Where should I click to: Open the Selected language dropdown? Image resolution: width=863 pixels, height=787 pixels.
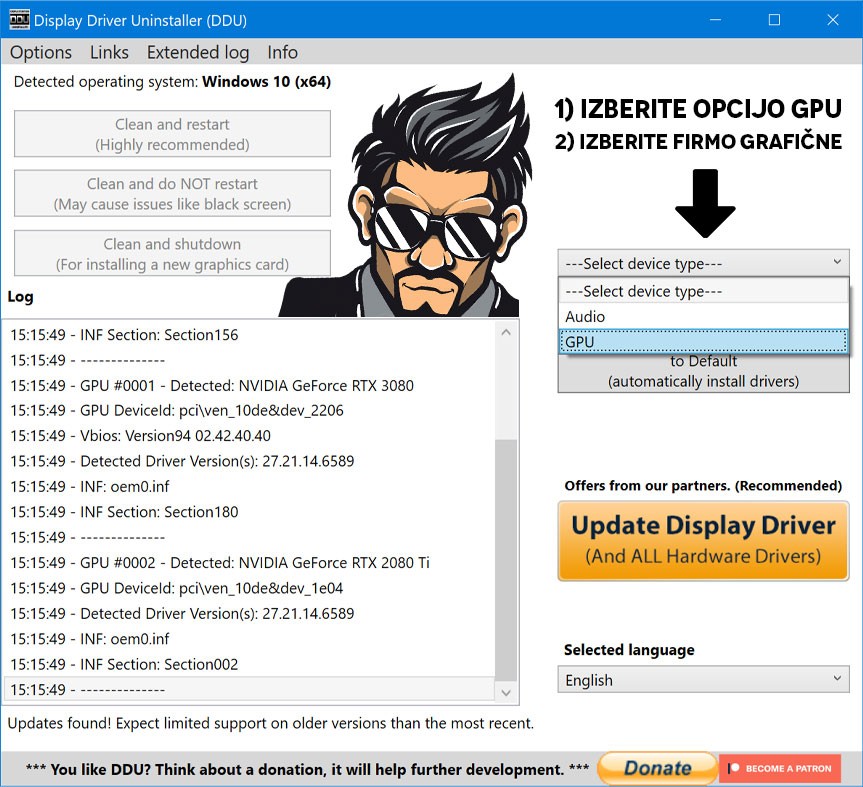coord(703,680)
